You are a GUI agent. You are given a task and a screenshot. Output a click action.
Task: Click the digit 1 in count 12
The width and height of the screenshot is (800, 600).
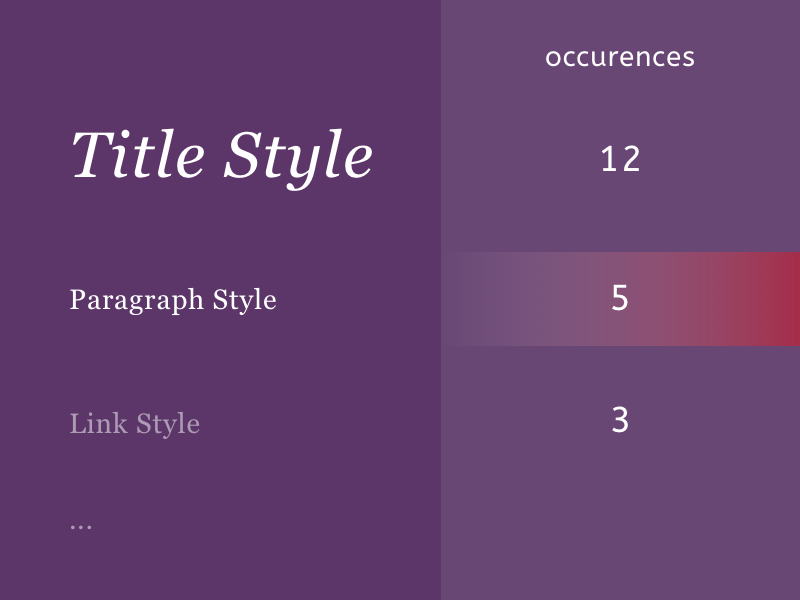pos(609,159)
